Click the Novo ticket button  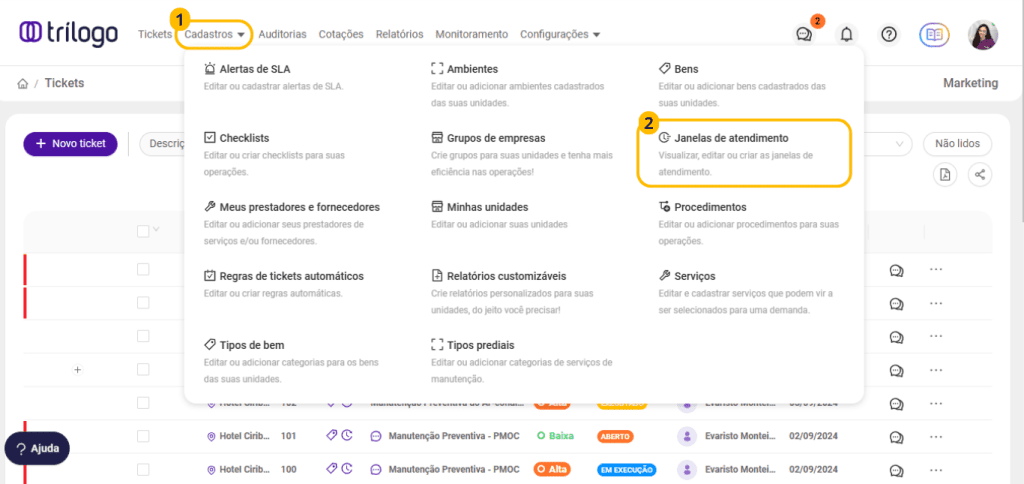click(70, 144)
